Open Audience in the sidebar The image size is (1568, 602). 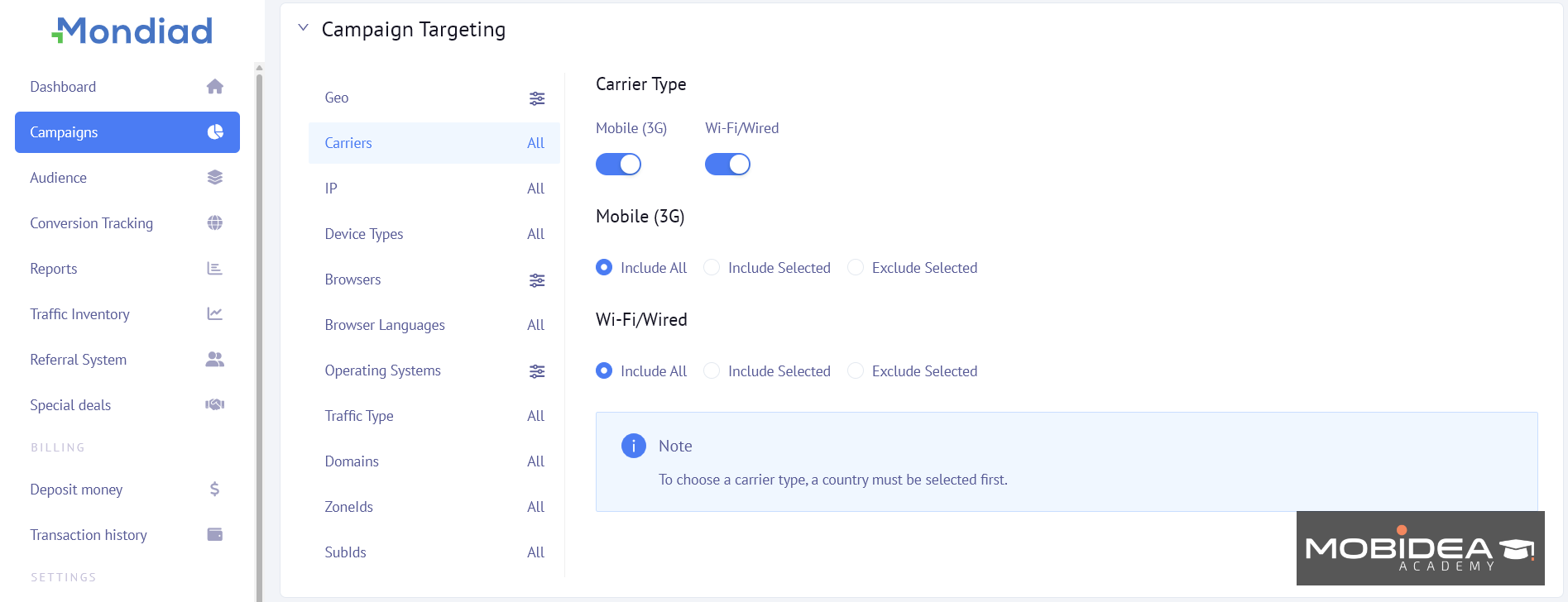127,178
